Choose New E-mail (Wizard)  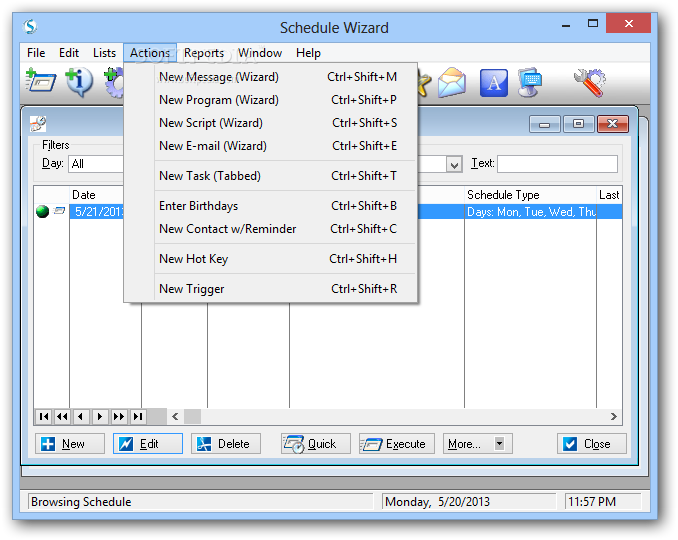pos(271,146)
